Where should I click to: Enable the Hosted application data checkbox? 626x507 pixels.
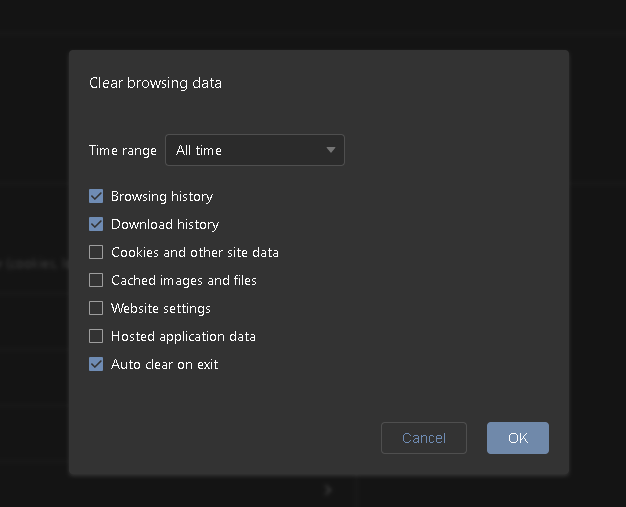[96, 336]
